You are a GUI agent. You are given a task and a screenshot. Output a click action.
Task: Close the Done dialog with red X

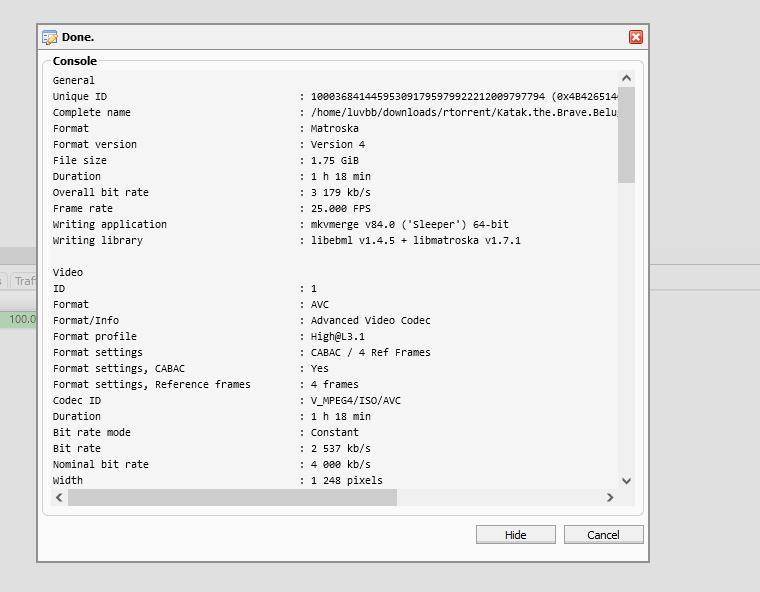click(635, 37)
